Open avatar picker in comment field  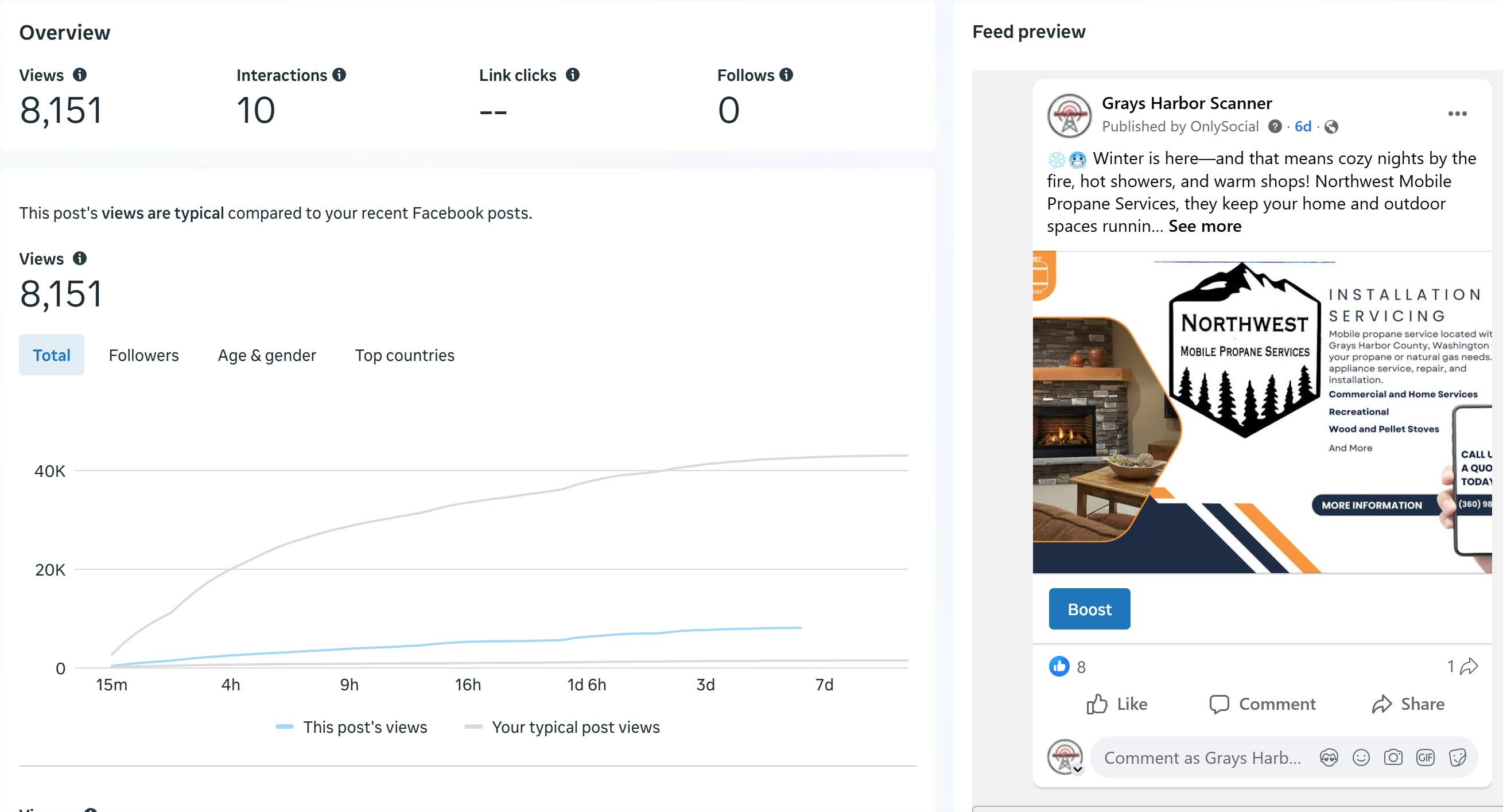pyautogui.click(x=1329, y=757)
